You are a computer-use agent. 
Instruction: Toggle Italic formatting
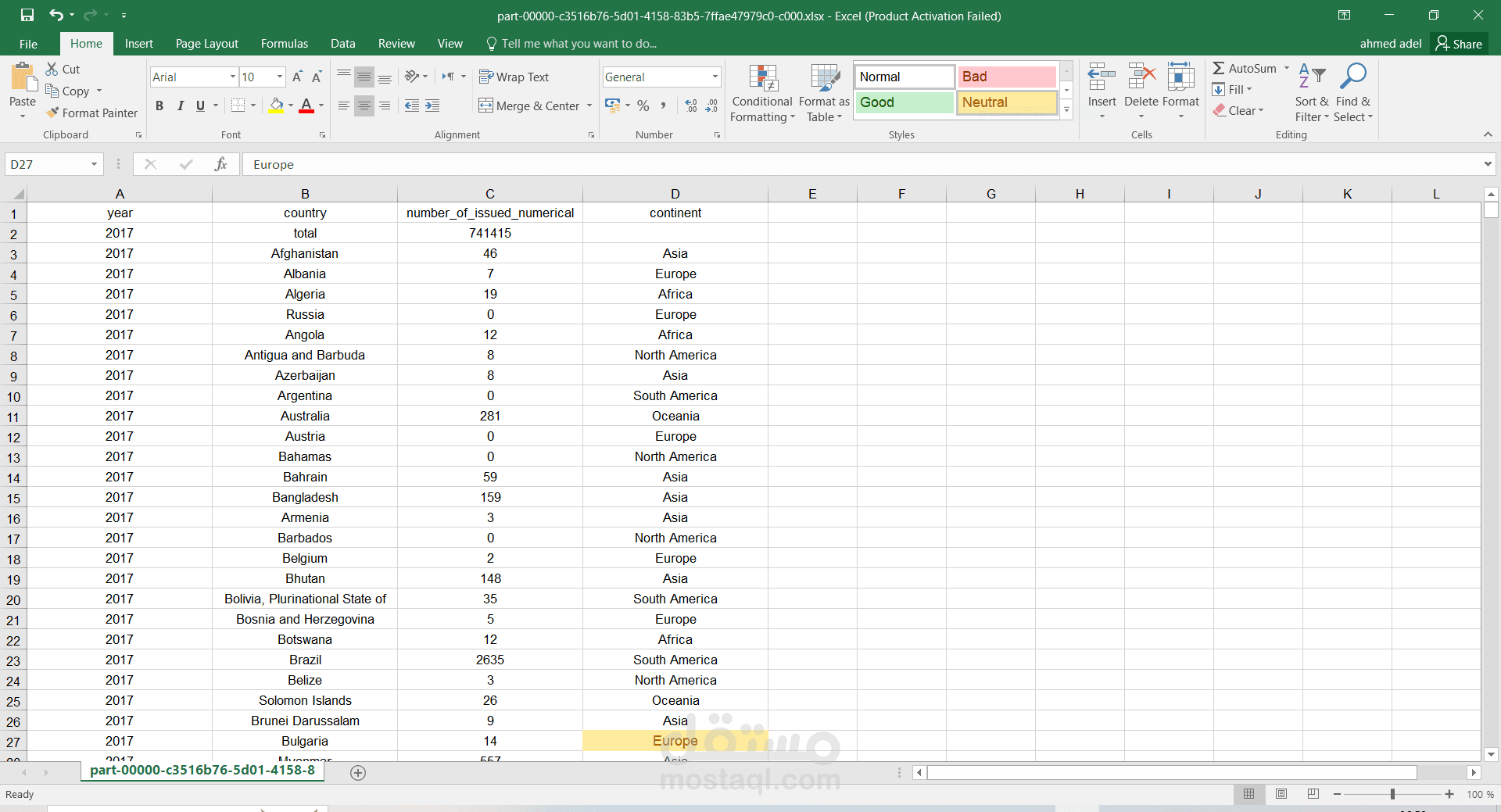click(180, 106)
